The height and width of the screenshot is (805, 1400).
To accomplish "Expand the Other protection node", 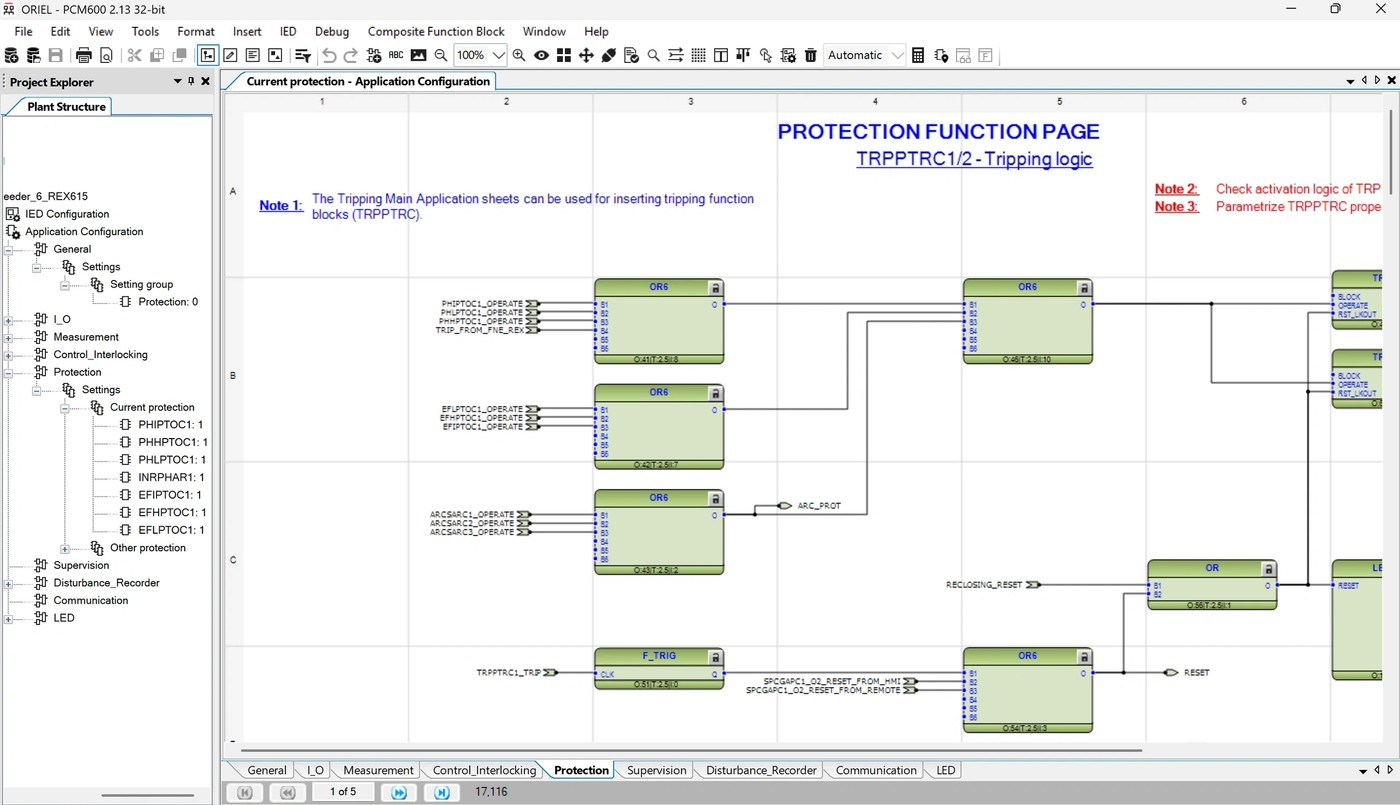I will (x=65, y=548).
